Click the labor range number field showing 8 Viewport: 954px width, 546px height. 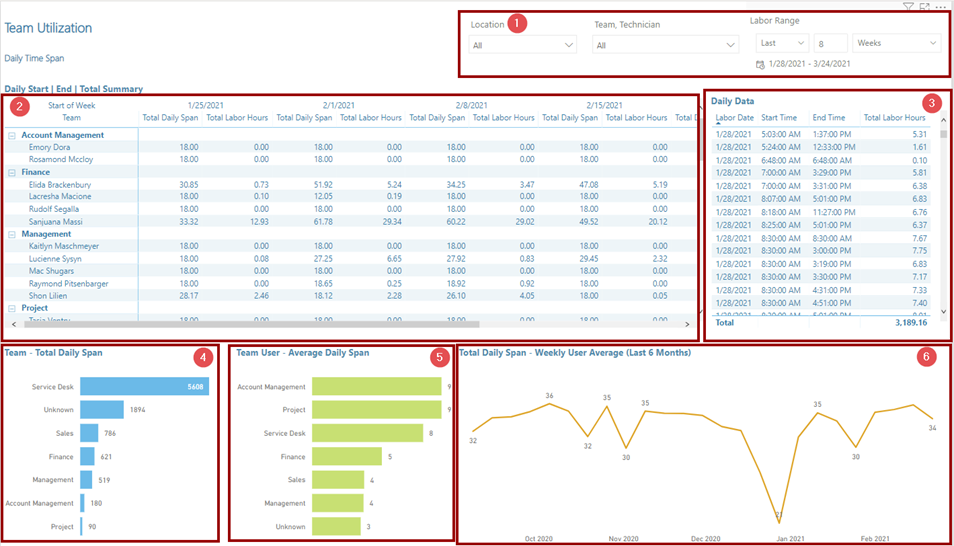(x=831, y=43)
